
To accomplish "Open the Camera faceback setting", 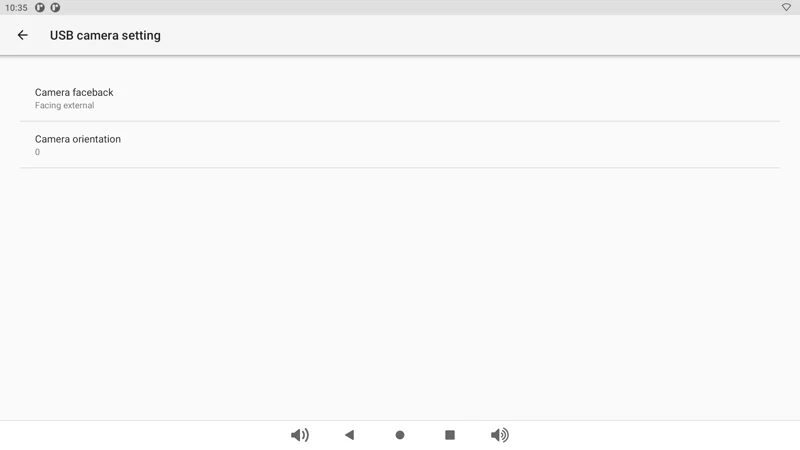I will point(400,98).
